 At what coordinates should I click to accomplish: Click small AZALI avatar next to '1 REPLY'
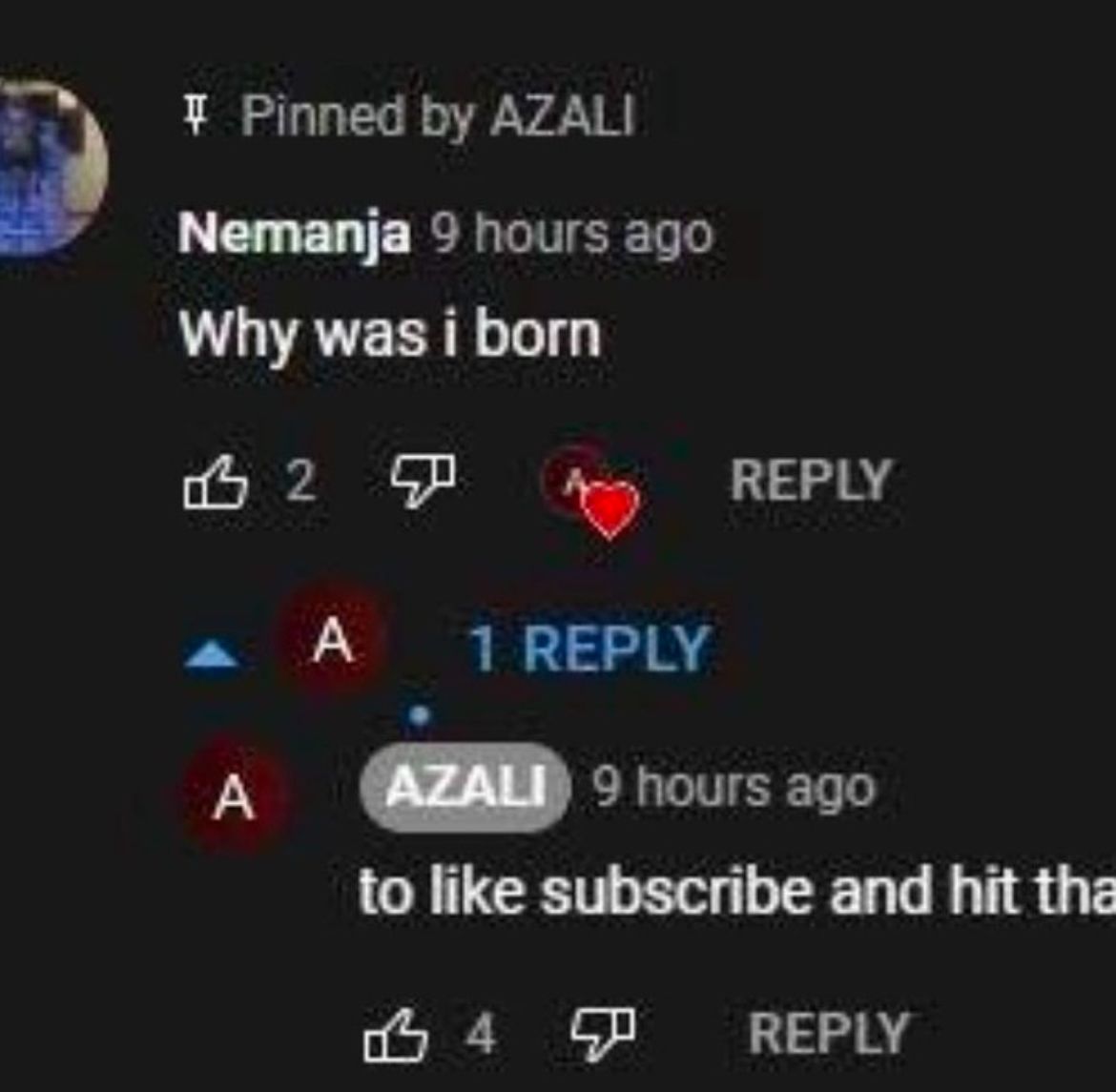click(331, 642)
